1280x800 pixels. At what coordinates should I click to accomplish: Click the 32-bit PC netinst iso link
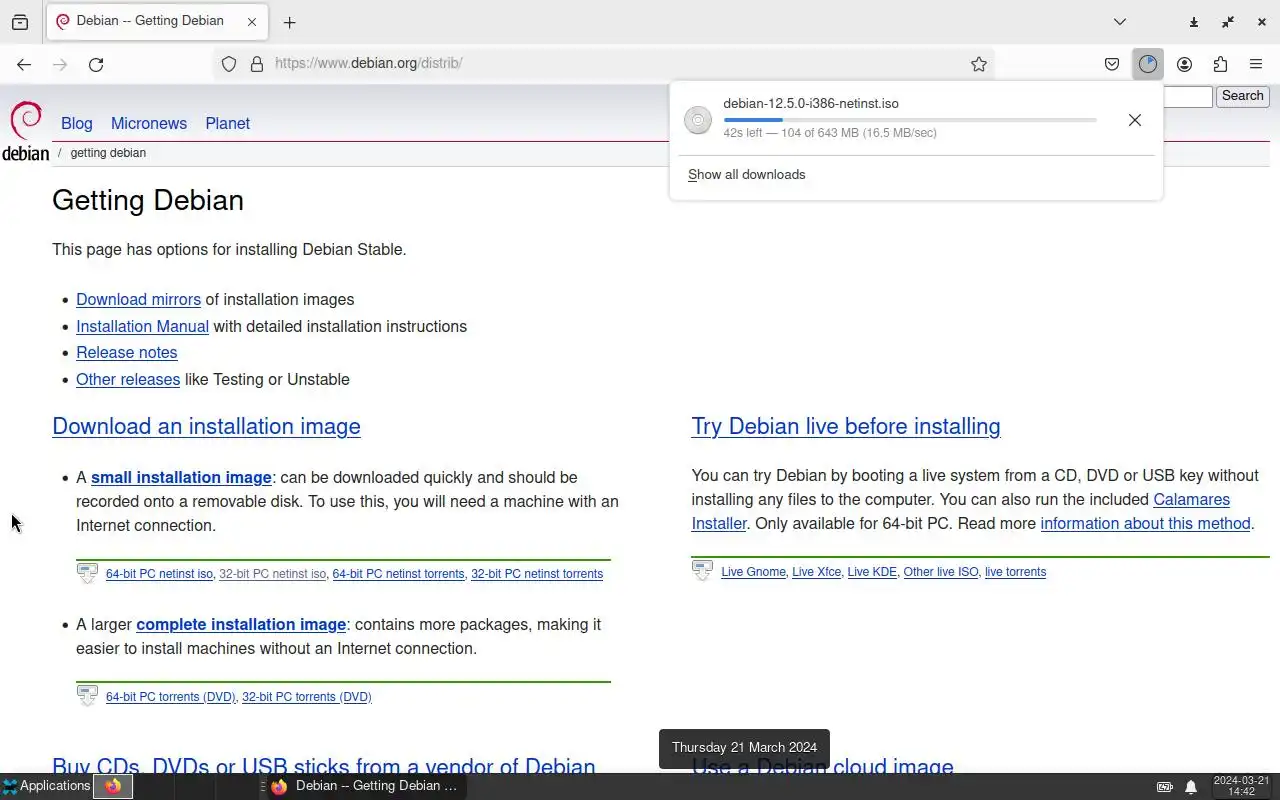(x=272, y=574)
